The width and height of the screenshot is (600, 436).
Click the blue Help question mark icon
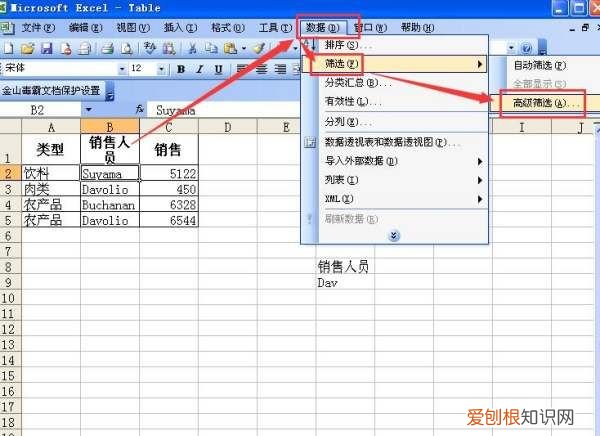tap(527, 48)
